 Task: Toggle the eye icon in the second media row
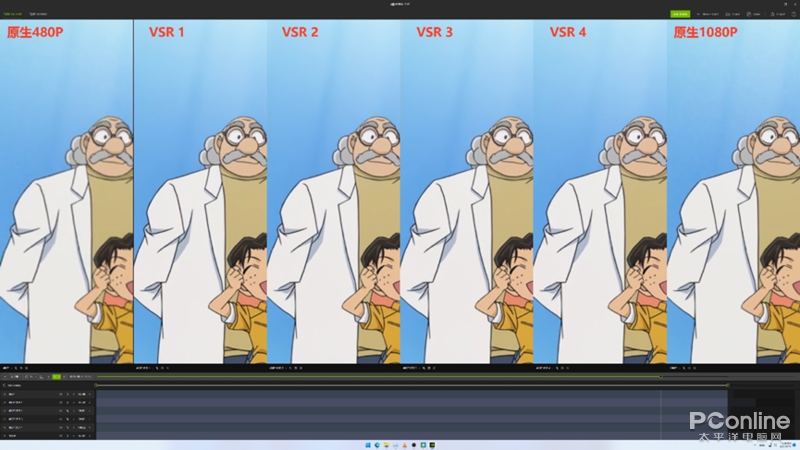61,403
